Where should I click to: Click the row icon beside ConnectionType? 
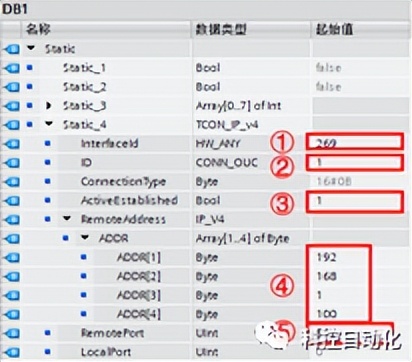click(x=11, y=182)
